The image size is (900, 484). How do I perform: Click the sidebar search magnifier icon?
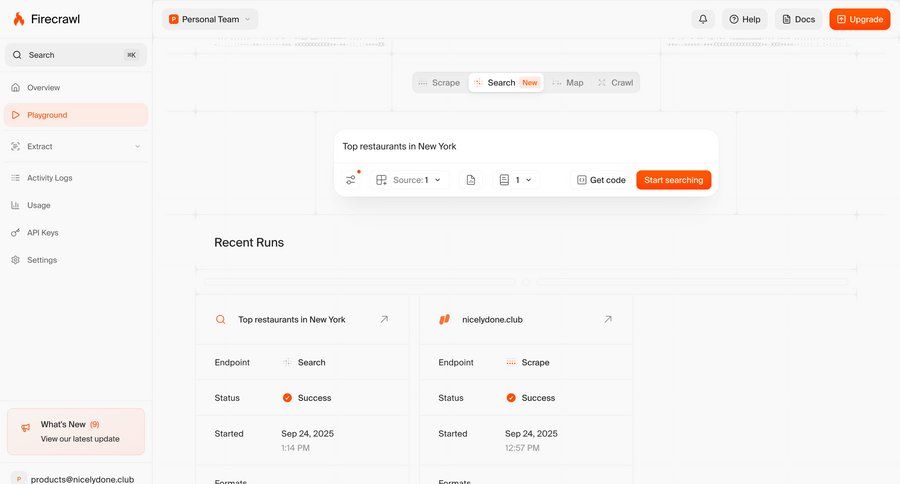pyautogui.click(x=17, y=55)
